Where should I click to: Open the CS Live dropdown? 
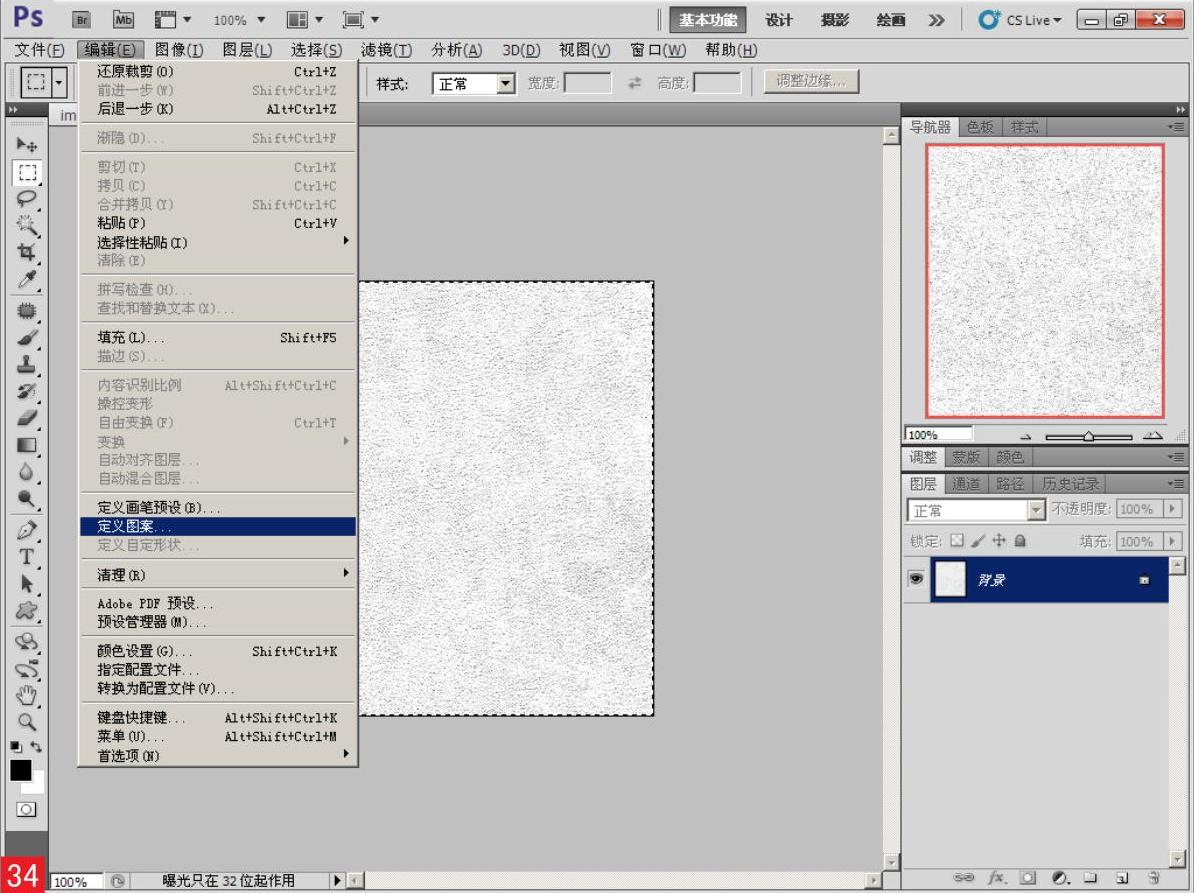(x=1020, y=20)
